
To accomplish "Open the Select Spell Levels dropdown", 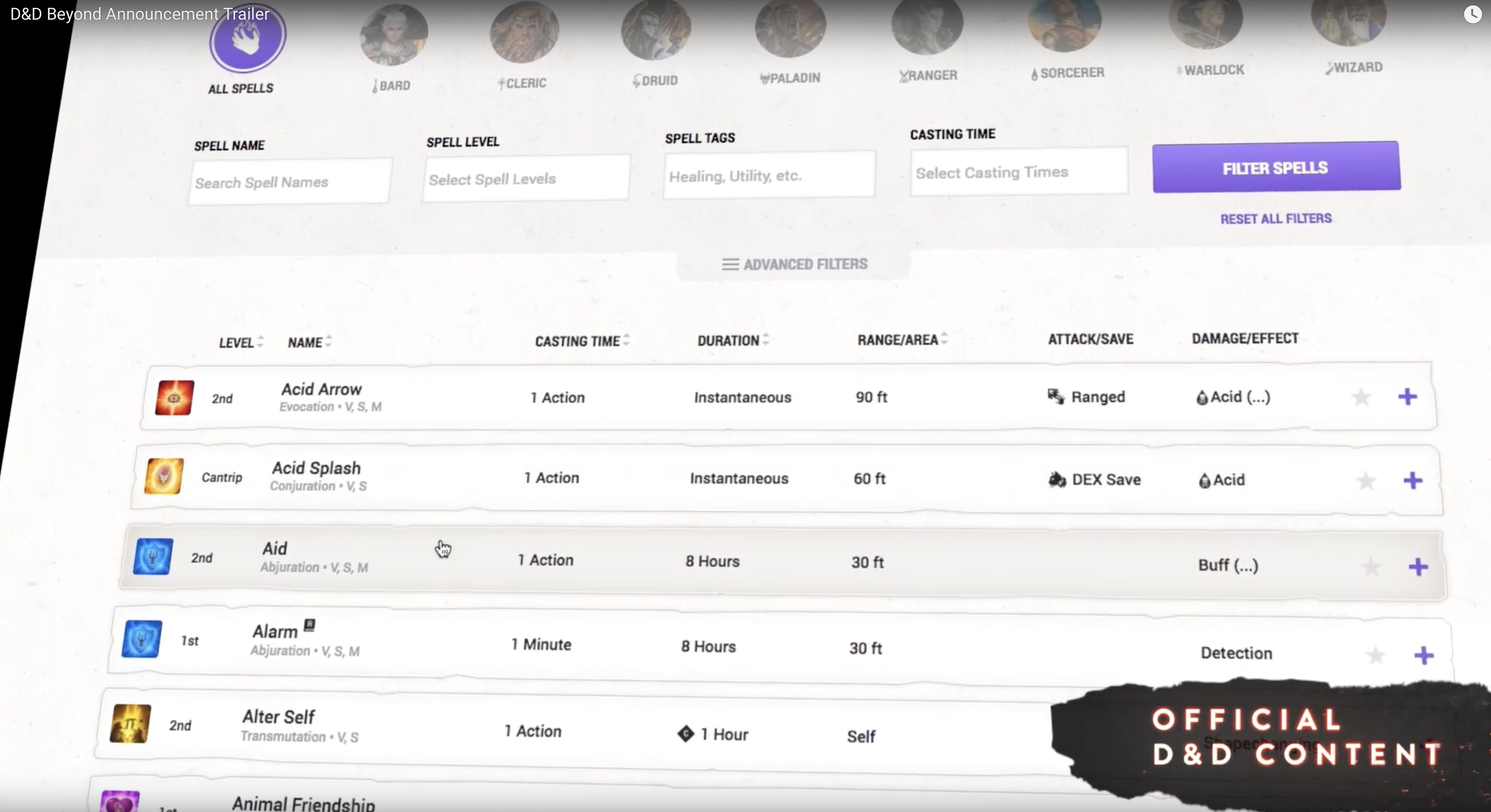I will (526, 179).
